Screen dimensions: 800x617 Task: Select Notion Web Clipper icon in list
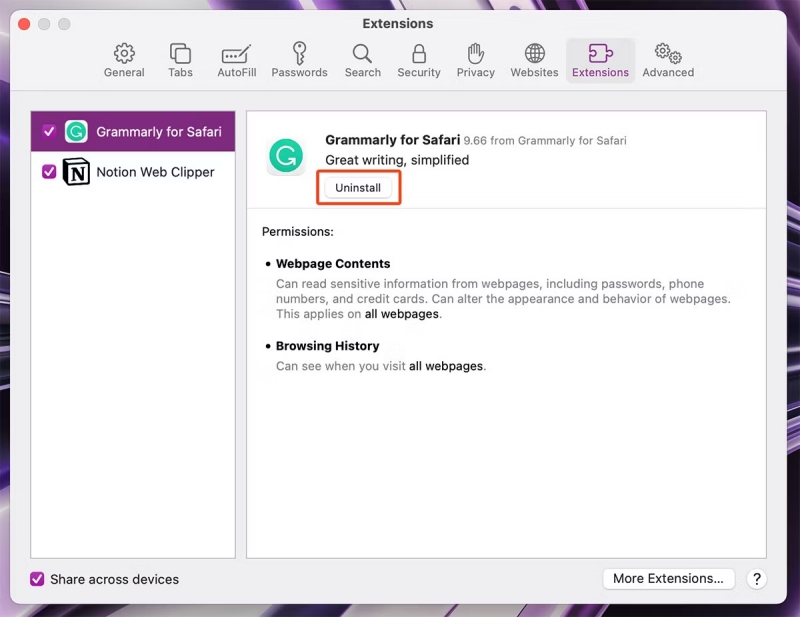77,171
